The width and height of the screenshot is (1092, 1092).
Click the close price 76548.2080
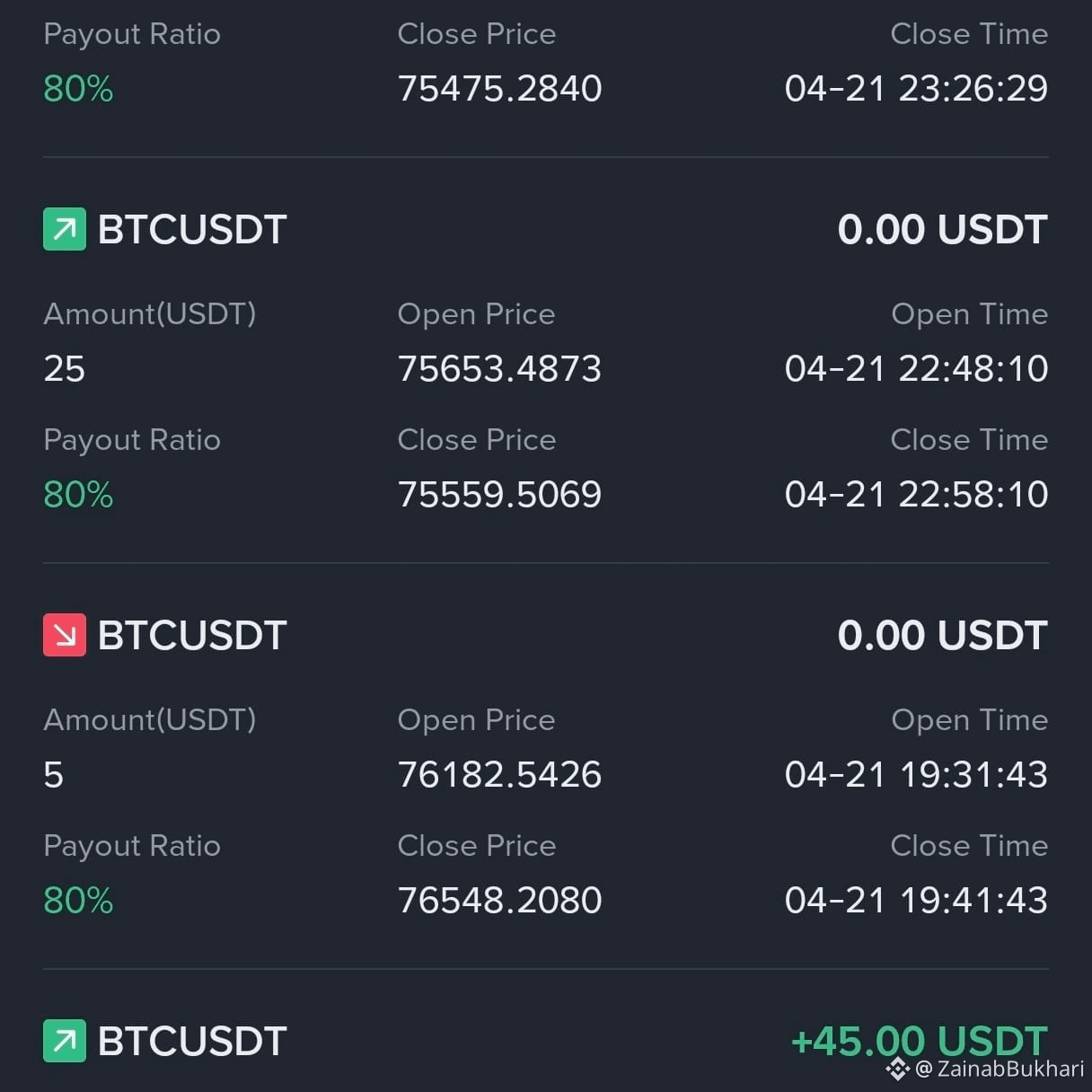pyautogui.click(x=499, y=900)
